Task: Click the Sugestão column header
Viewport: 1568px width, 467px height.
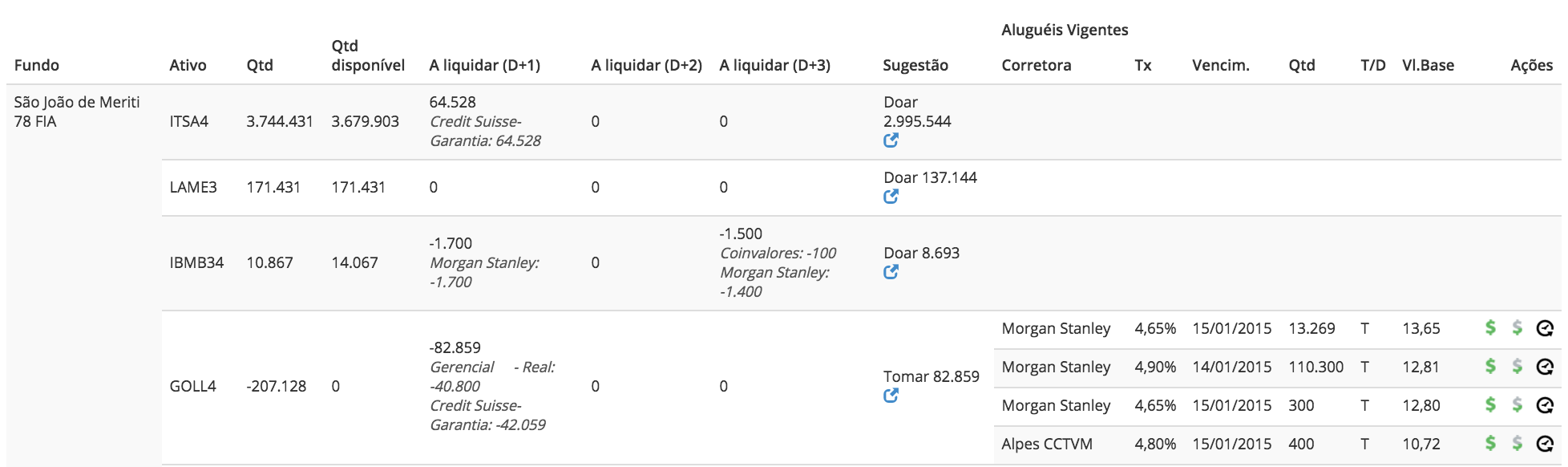Action: click(915, 65)
